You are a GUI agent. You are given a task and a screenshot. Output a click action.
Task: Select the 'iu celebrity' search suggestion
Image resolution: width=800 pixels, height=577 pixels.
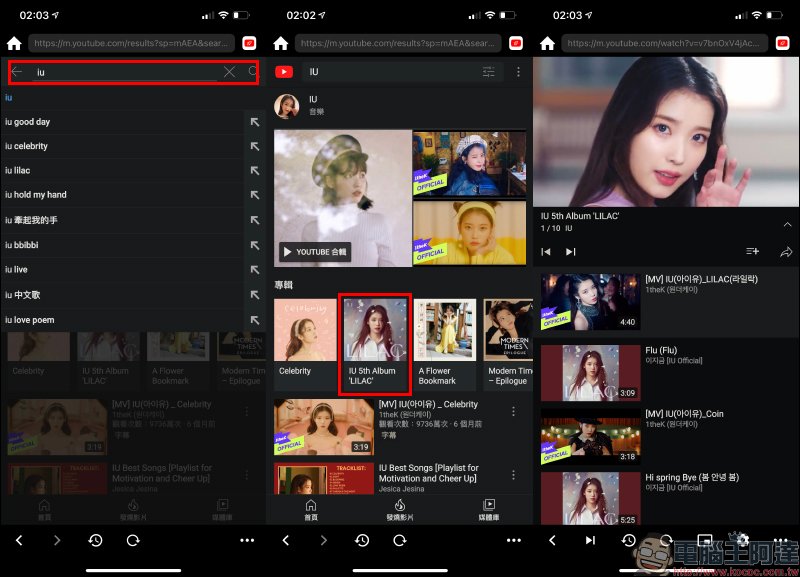click(x=27, y=146)
